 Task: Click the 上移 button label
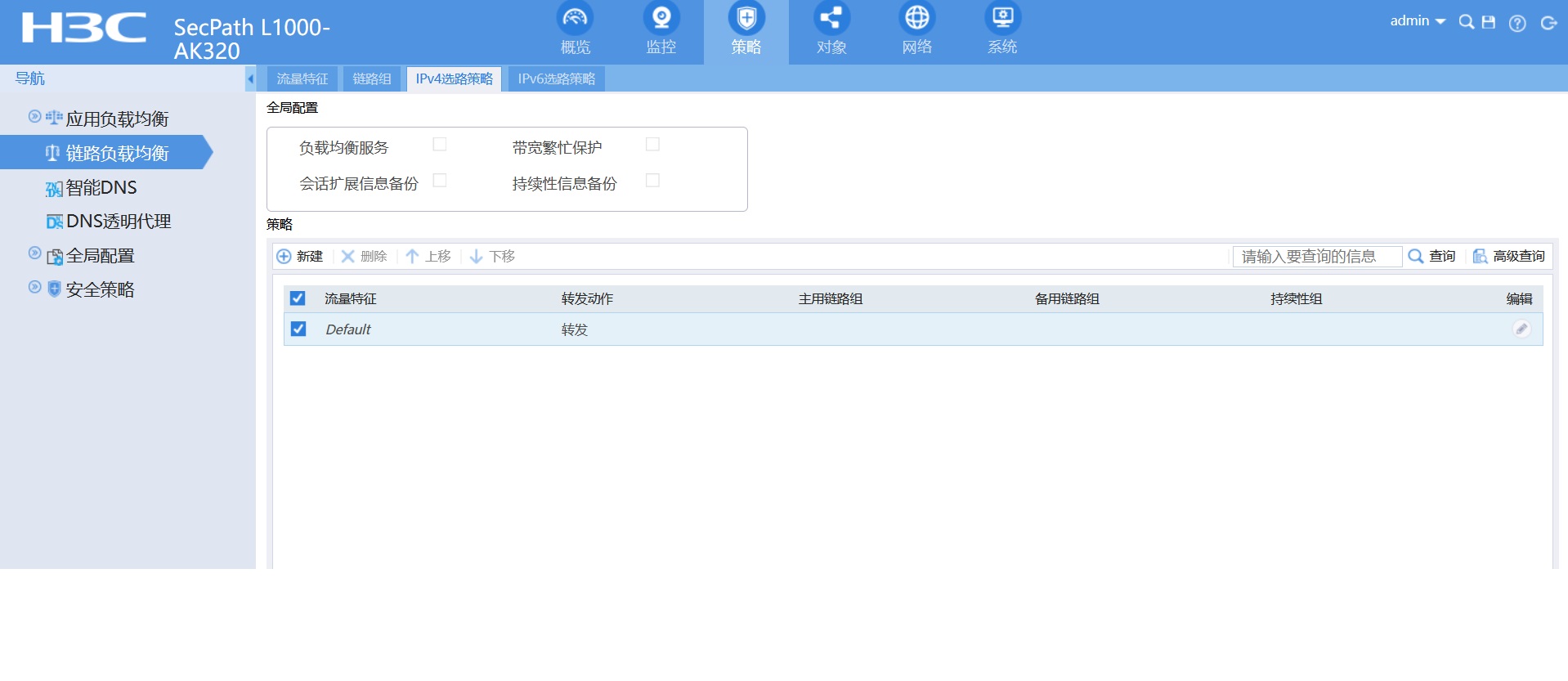click(438, 257)
